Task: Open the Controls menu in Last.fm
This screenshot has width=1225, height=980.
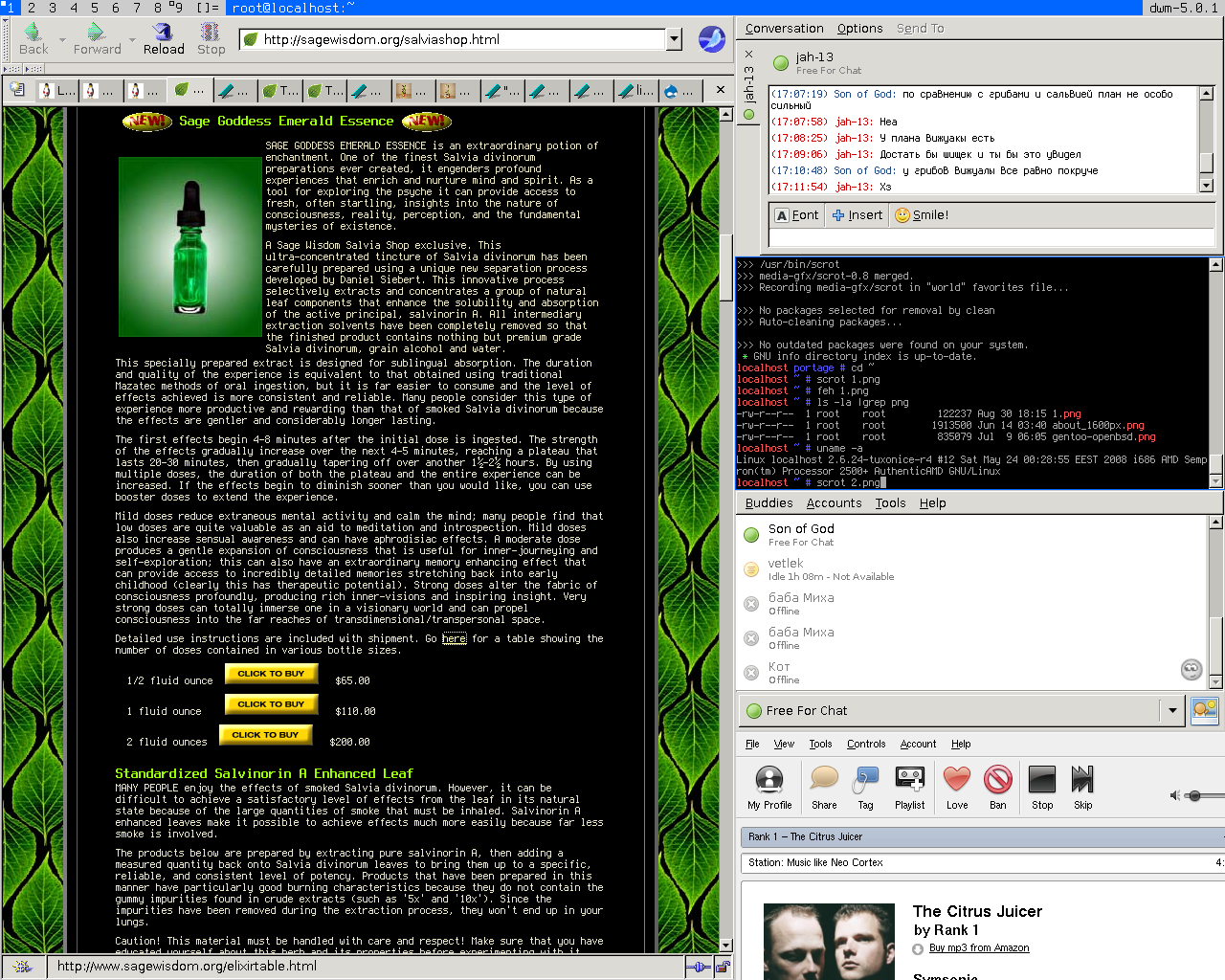Action: tap(866, 744)
